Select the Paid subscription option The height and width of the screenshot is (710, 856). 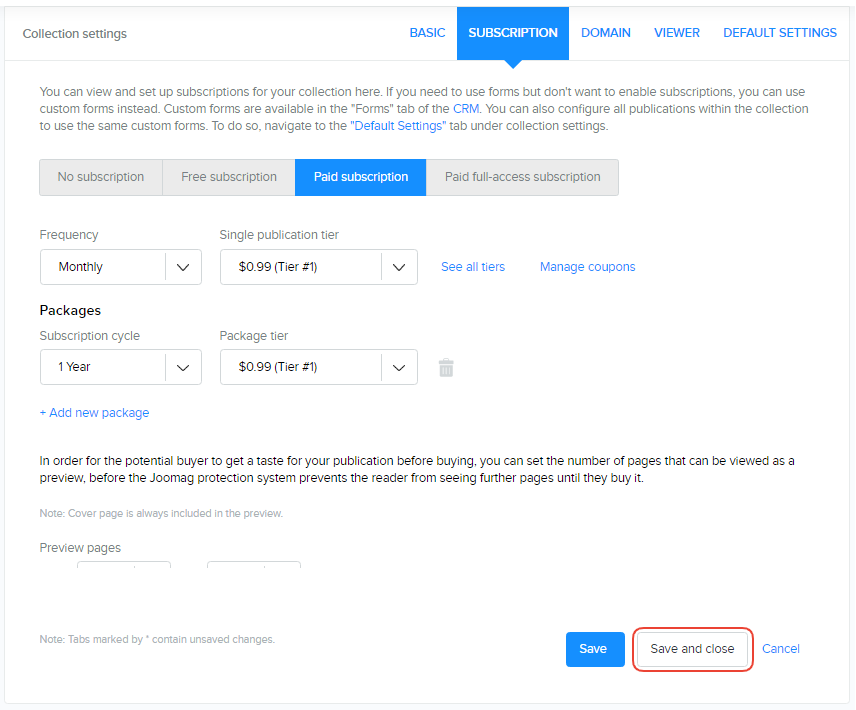click(x=361, y=177)
